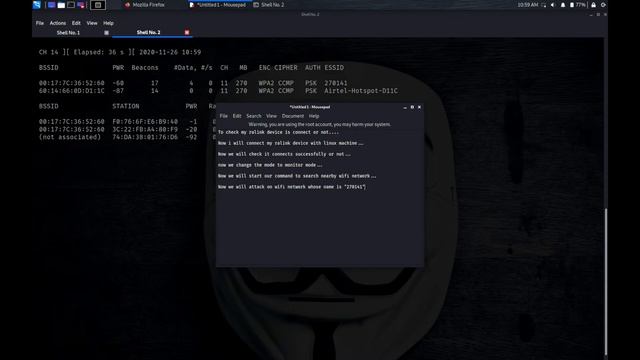Open the Mousepad Document menu
Screen dimensions: 640x360
pyautogui.click(x=293, y=116)
